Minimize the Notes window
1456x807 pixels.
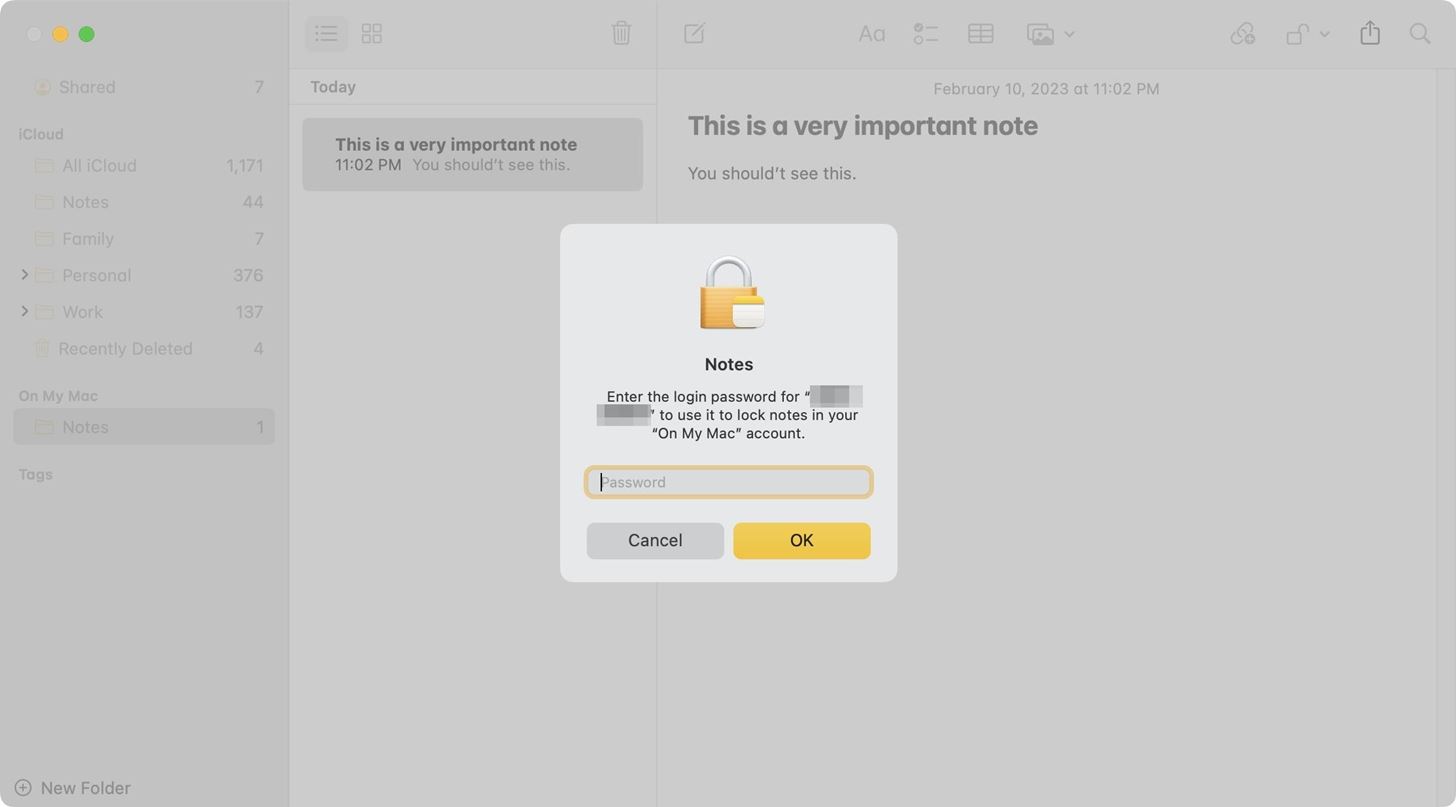[60, 34]
